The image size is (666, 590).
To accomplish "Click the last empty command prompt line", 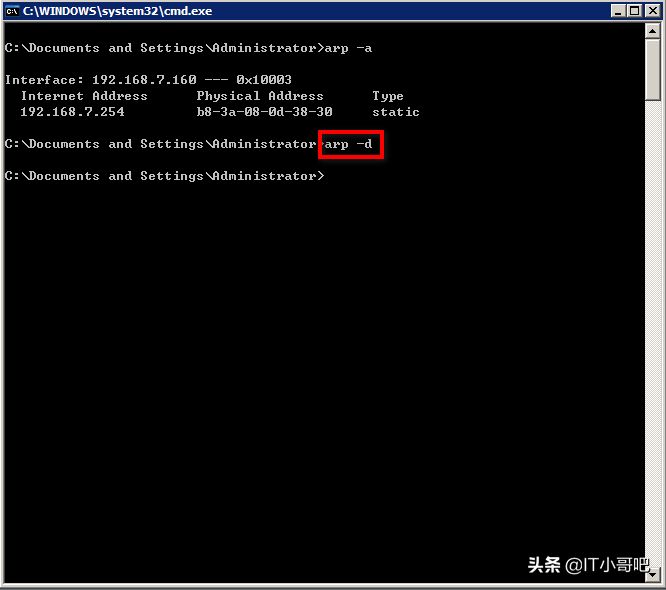I will pyautogui.click(x=165, y=176).
